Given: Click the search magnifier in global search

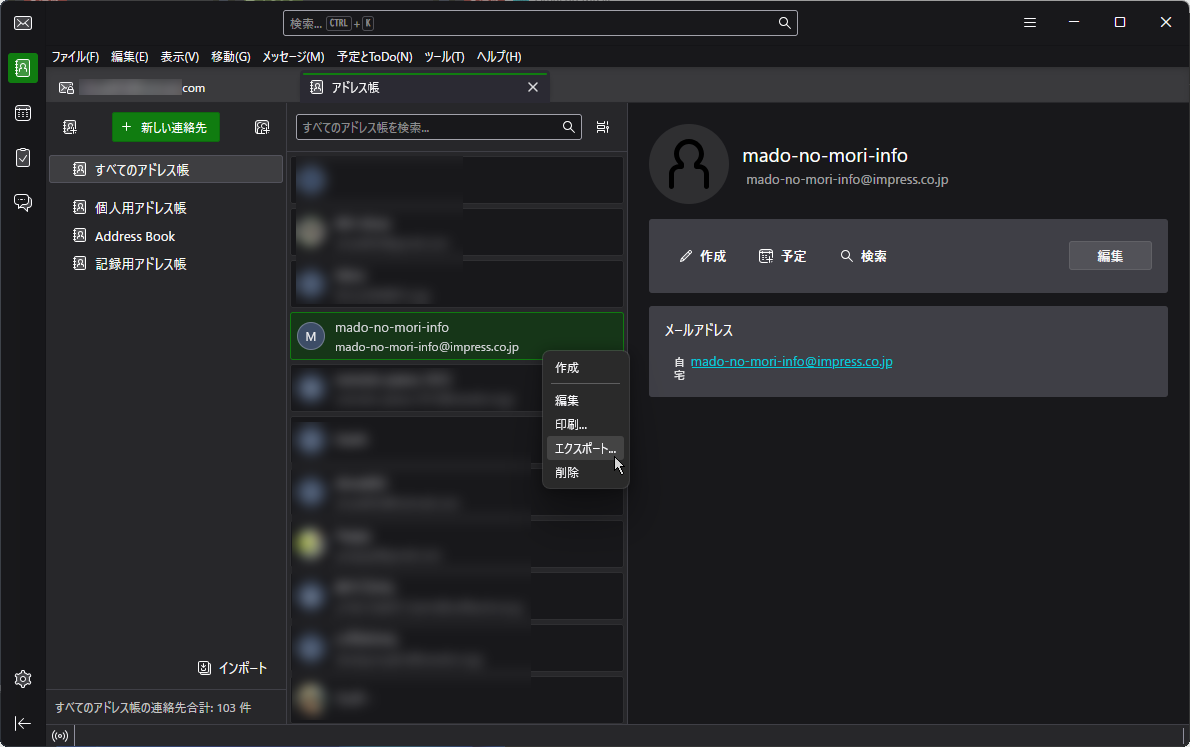Looking at the screenshot, I should [x=784, y=23].
